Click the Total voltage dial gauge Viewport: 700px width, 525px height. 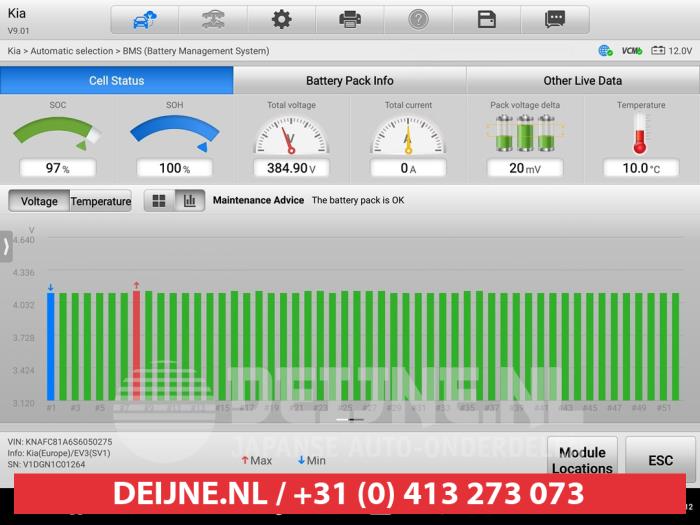291,135
